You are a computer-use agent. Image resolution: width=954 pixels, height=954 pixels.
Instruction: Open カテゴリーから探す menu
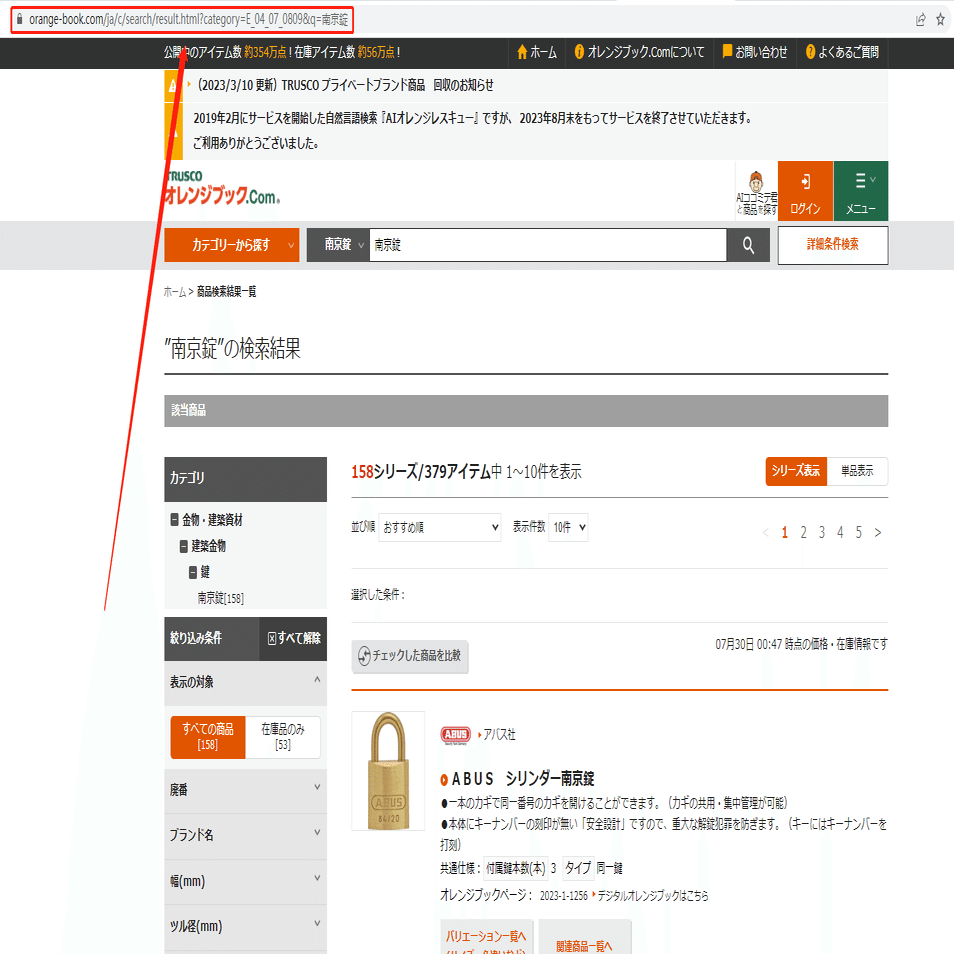232,245
